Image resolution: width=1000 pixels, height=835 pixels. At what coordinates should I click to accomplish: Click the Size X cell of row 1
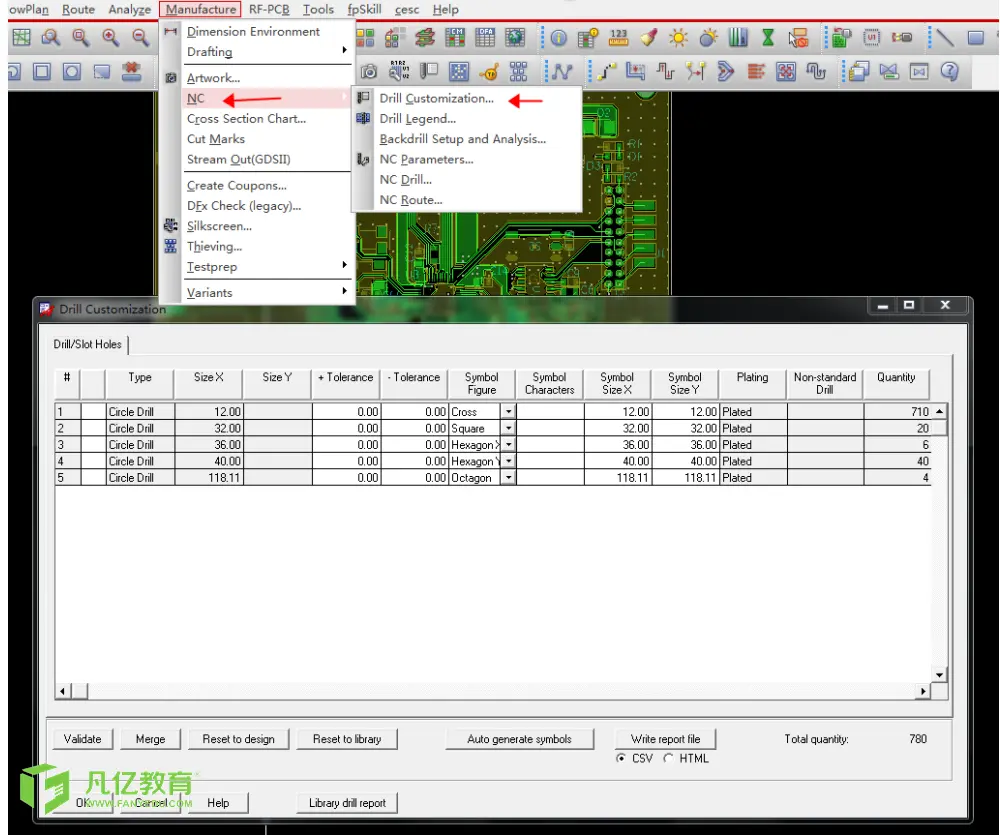point(209,412)
